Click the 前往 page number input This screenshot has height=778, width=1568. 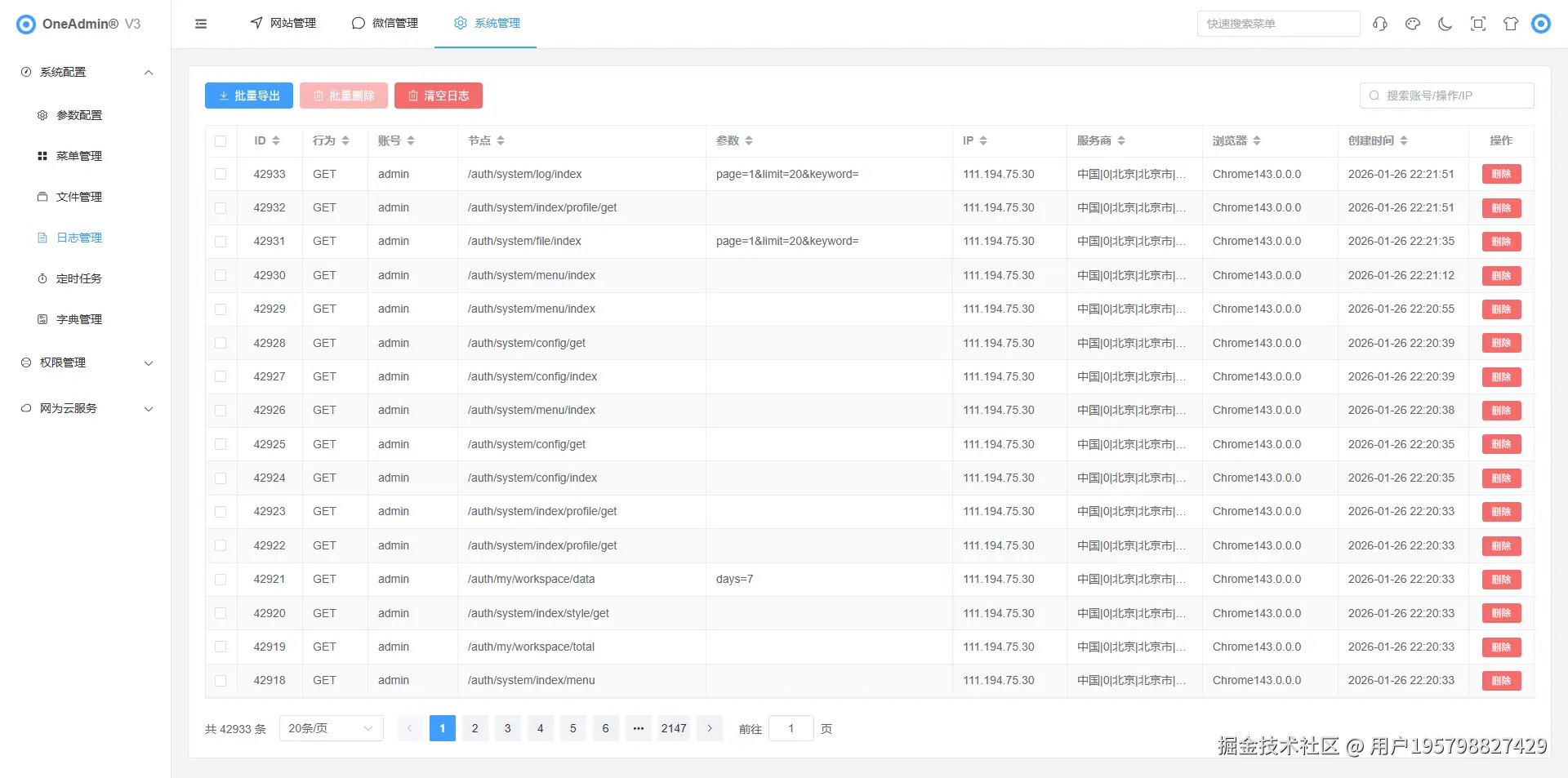coord(791,728)
